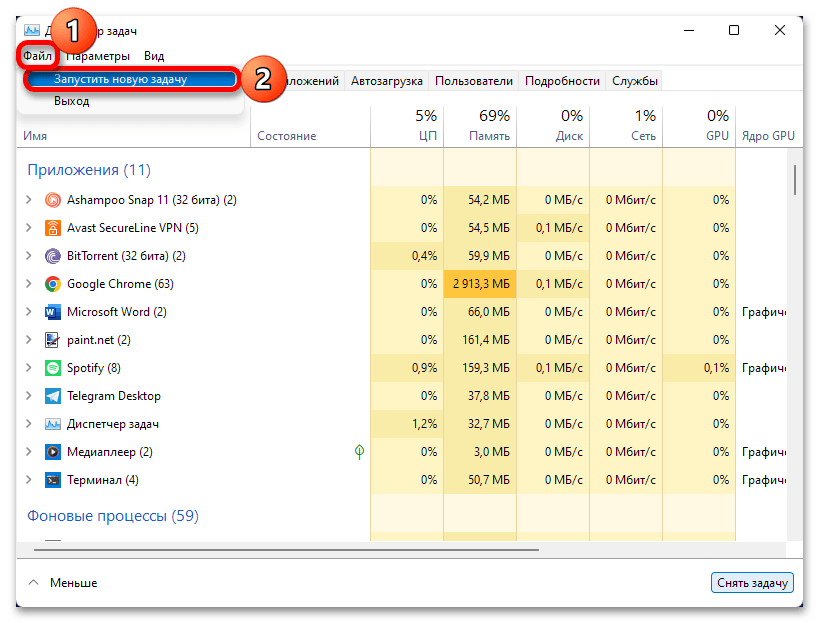Click Chrome's 2 913,3 МБ memory value

(x=481, y=284)
